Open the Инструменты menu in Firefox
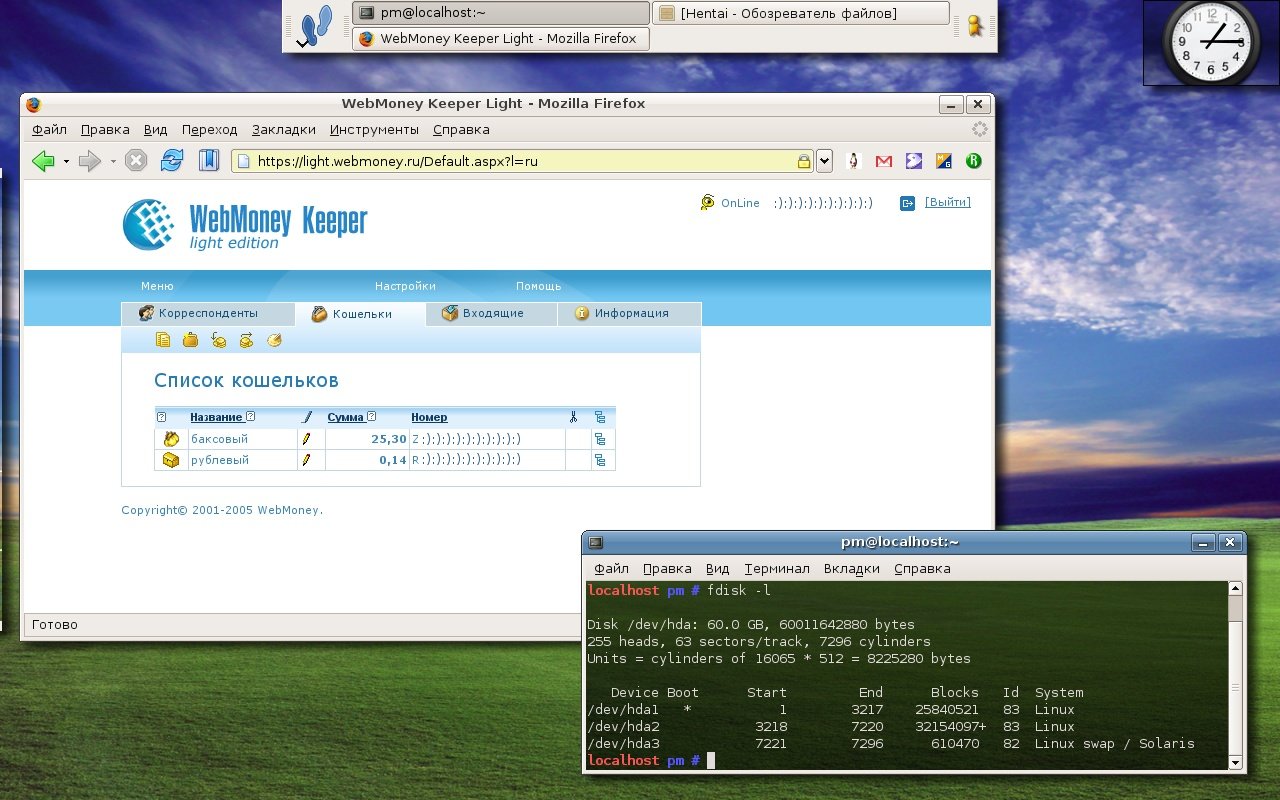Viewport: 1280px width, 800px height. pos(374,130)
